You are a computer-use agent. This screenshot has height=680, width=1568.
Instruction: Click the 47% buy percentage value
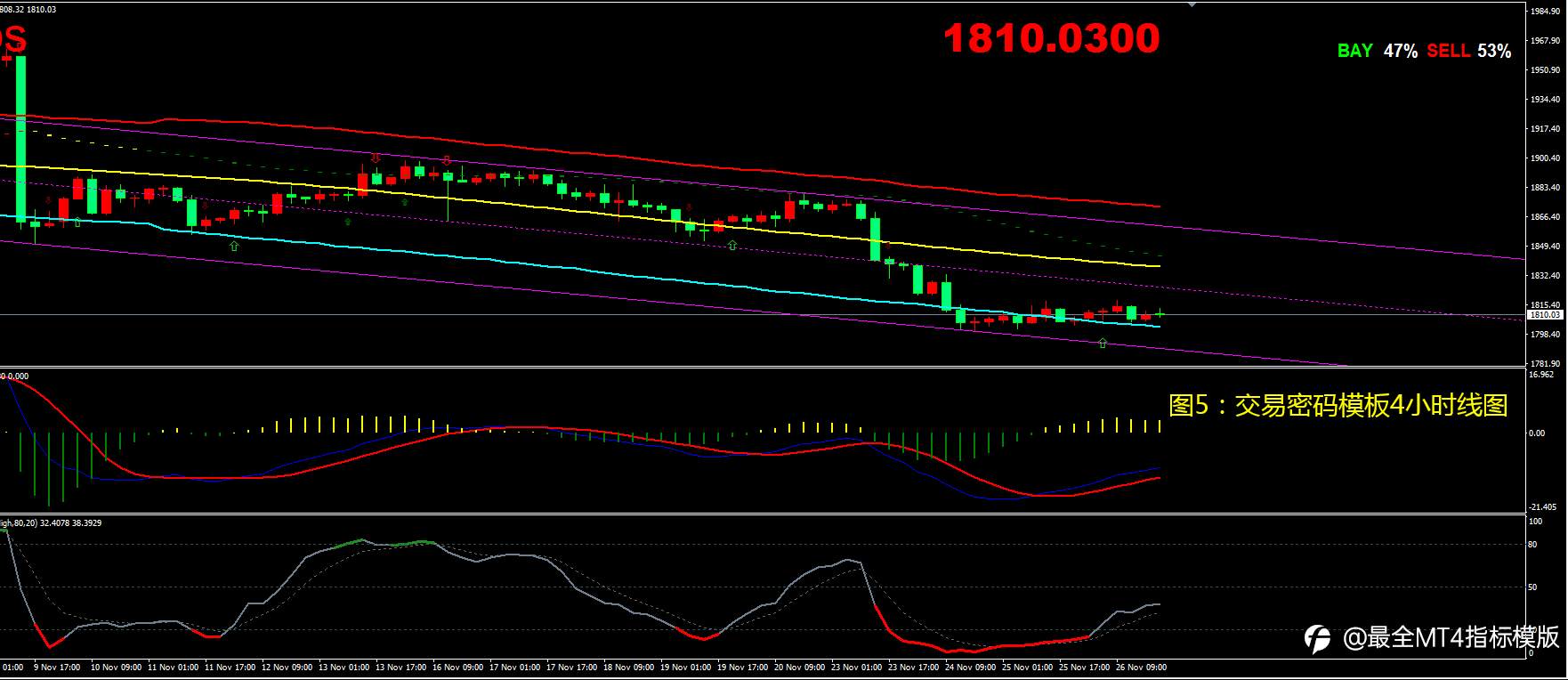[x=1400, y=51]
